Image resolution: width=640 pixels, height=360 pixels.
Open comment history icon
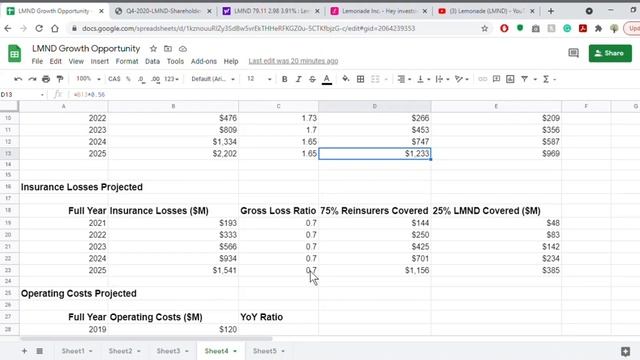[x=573, y=53]
